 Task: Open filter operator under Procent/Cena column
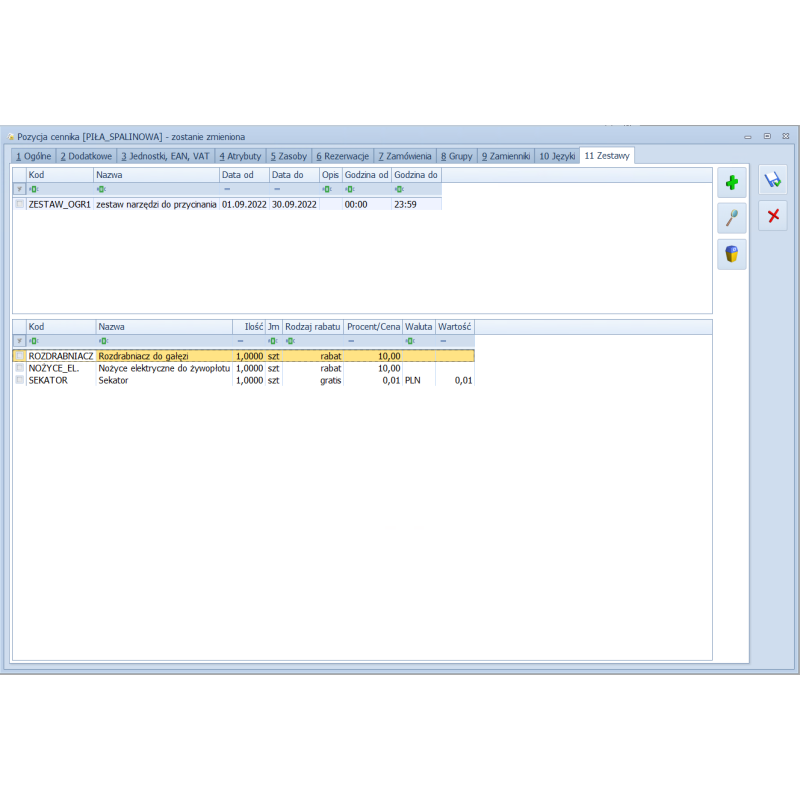click(x=352, y=341)
